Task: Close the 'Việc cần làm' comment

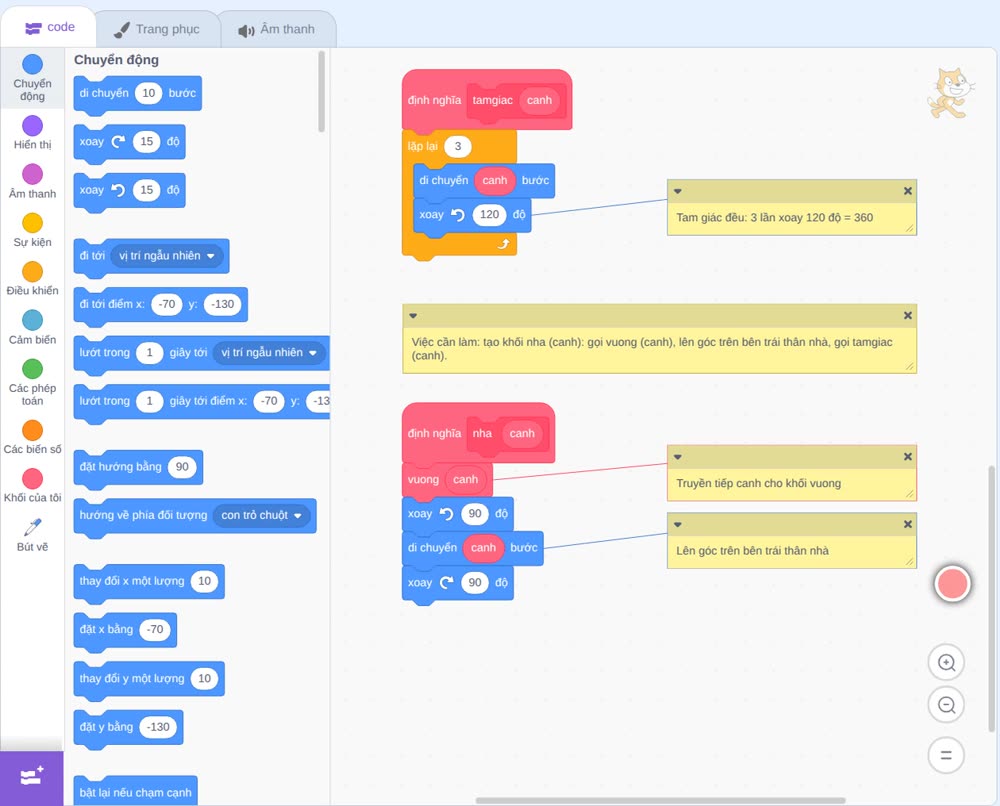Action: [908, 315]
